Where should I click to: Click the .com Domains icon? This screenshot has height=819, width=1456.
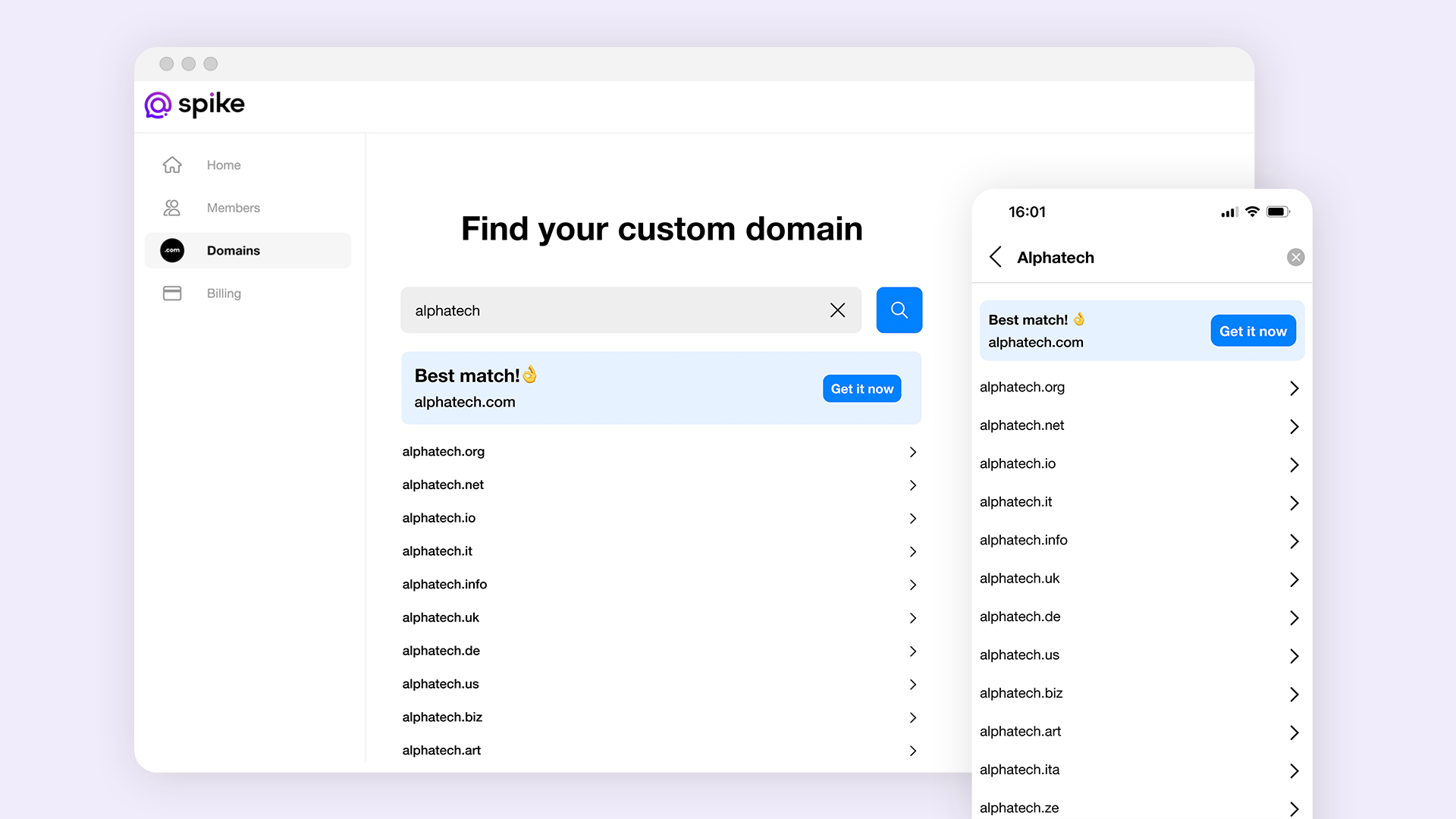172,250
